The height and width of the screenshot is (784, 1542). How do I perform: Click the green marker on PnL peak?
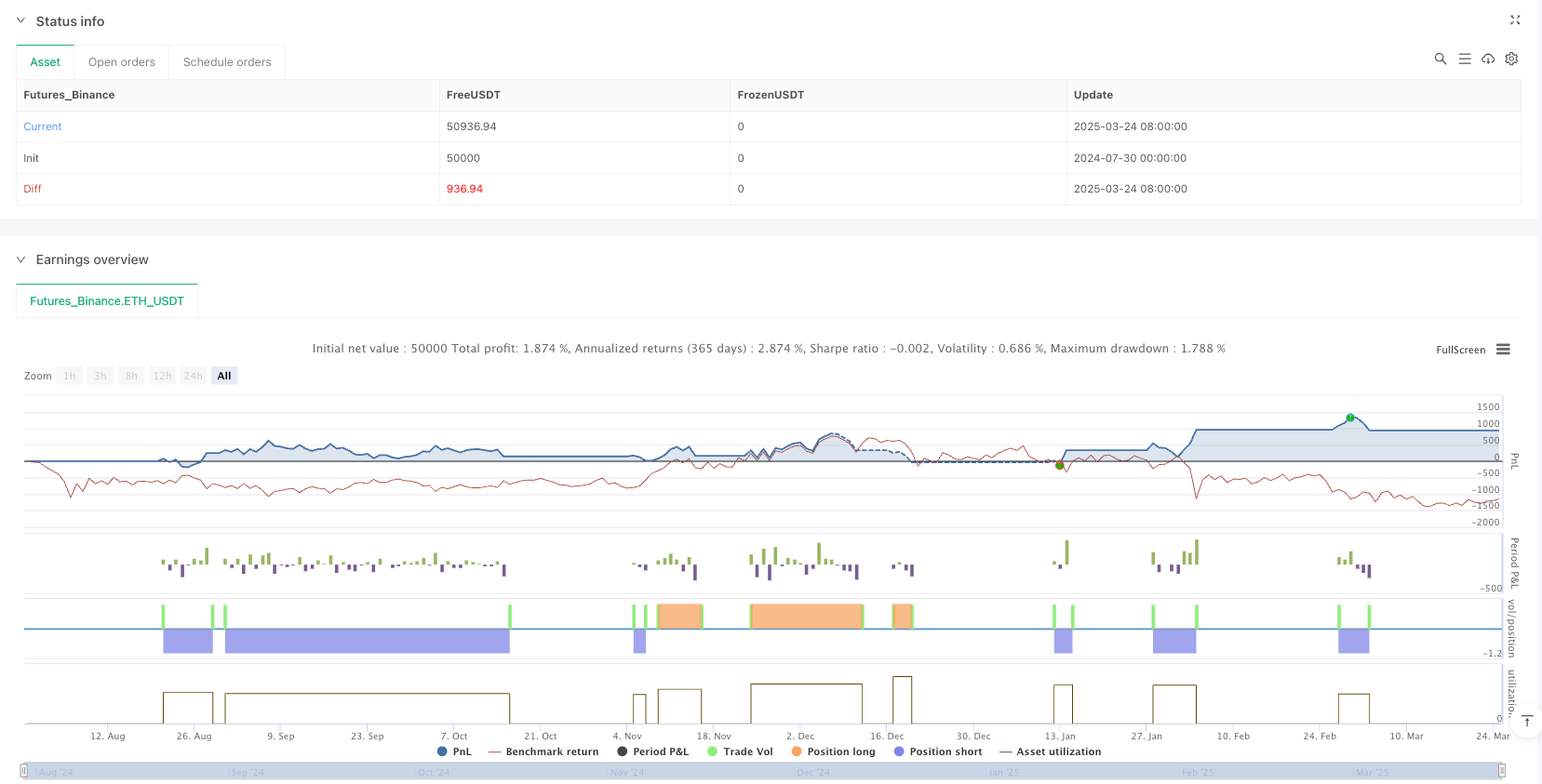1349,418
